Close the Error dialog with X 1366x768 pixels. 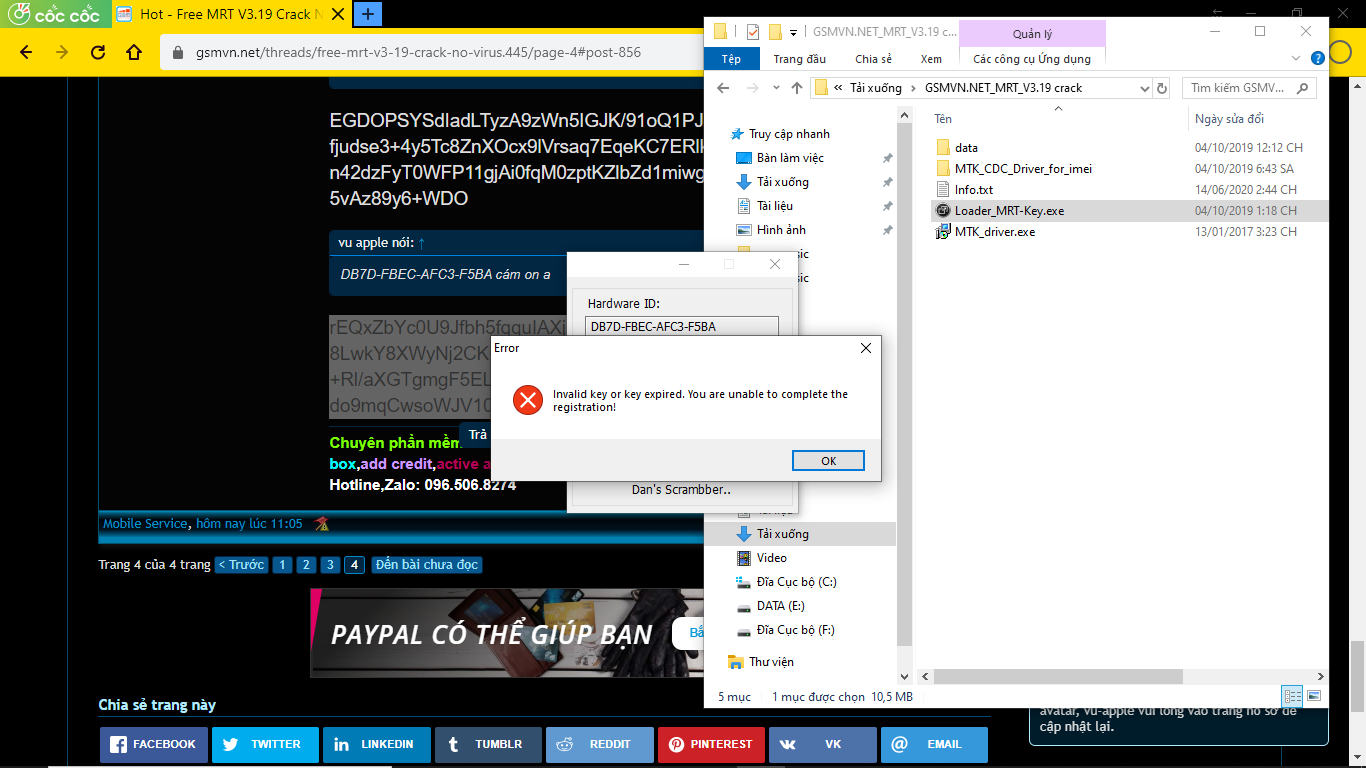[866, 348]
